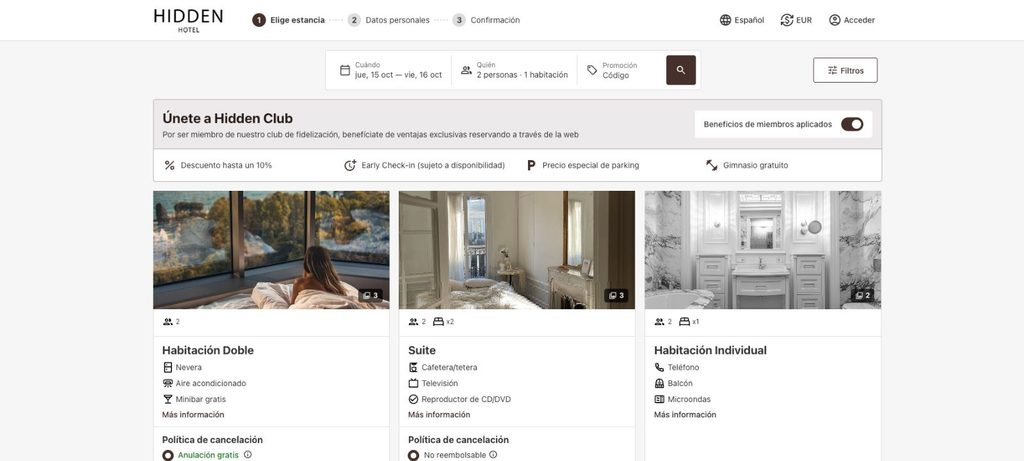Click the Suite room title
This screenshot has width=1024, height=461.
[x=422, y=351]
